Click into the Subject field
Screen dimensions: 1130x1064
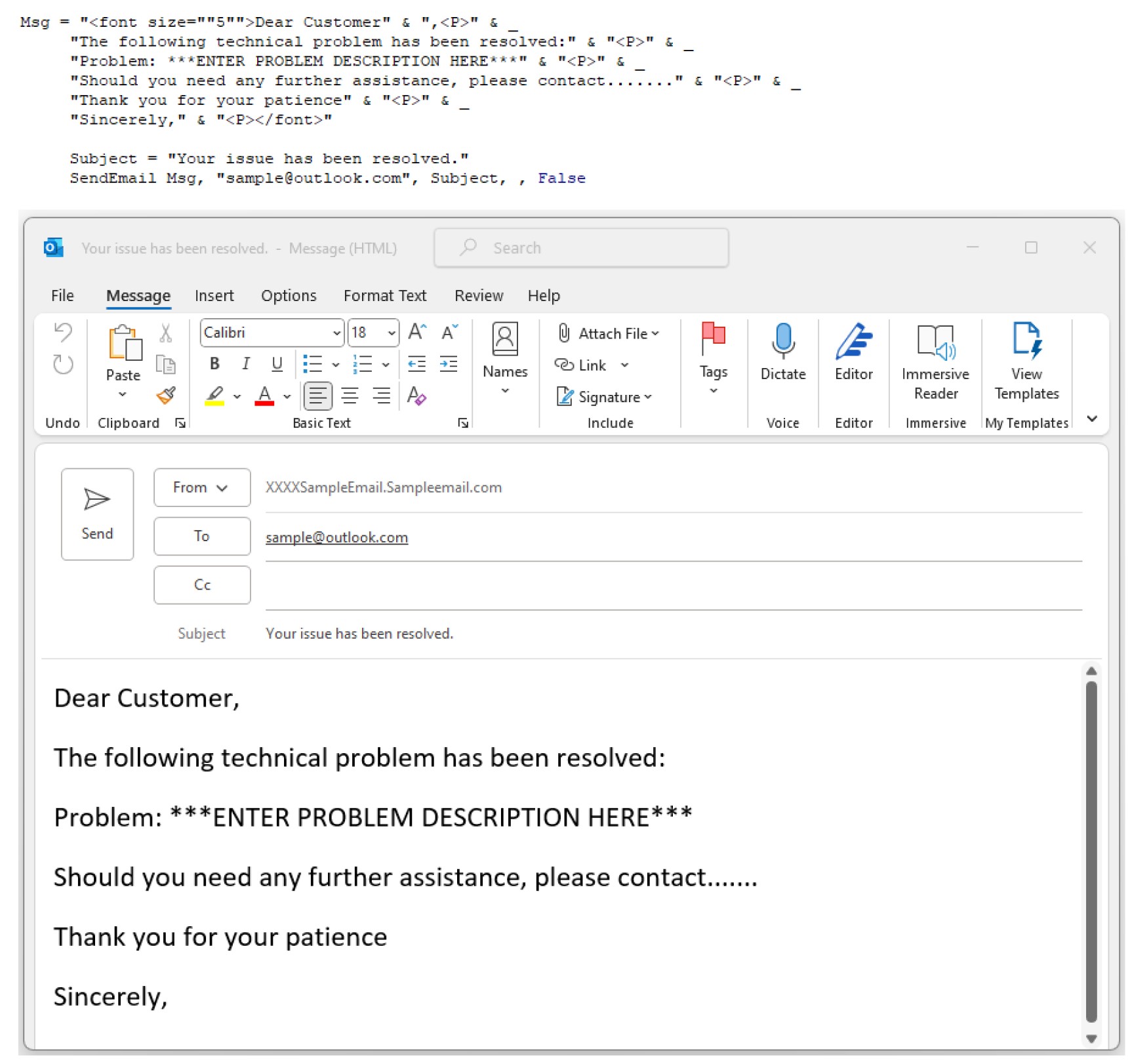[590, 634]
